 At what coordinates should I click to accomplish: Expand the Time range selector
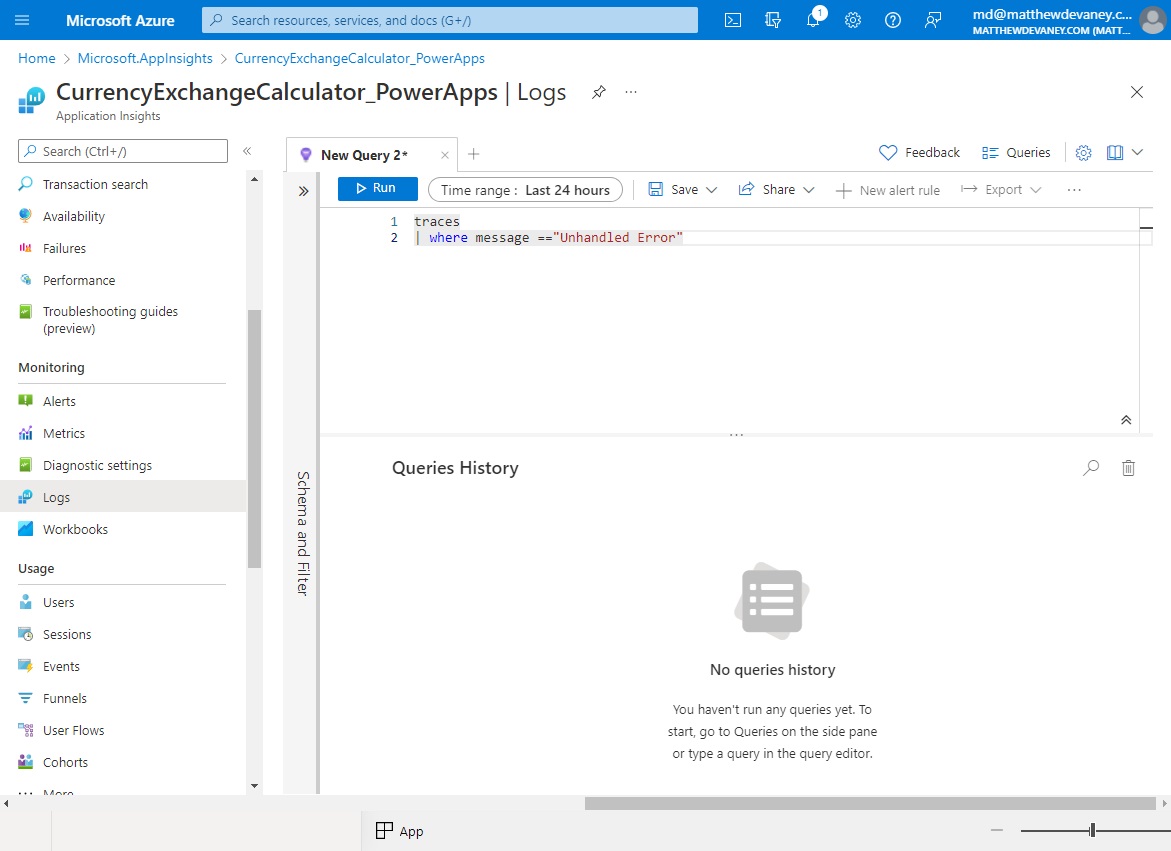(x=525, y=189)
